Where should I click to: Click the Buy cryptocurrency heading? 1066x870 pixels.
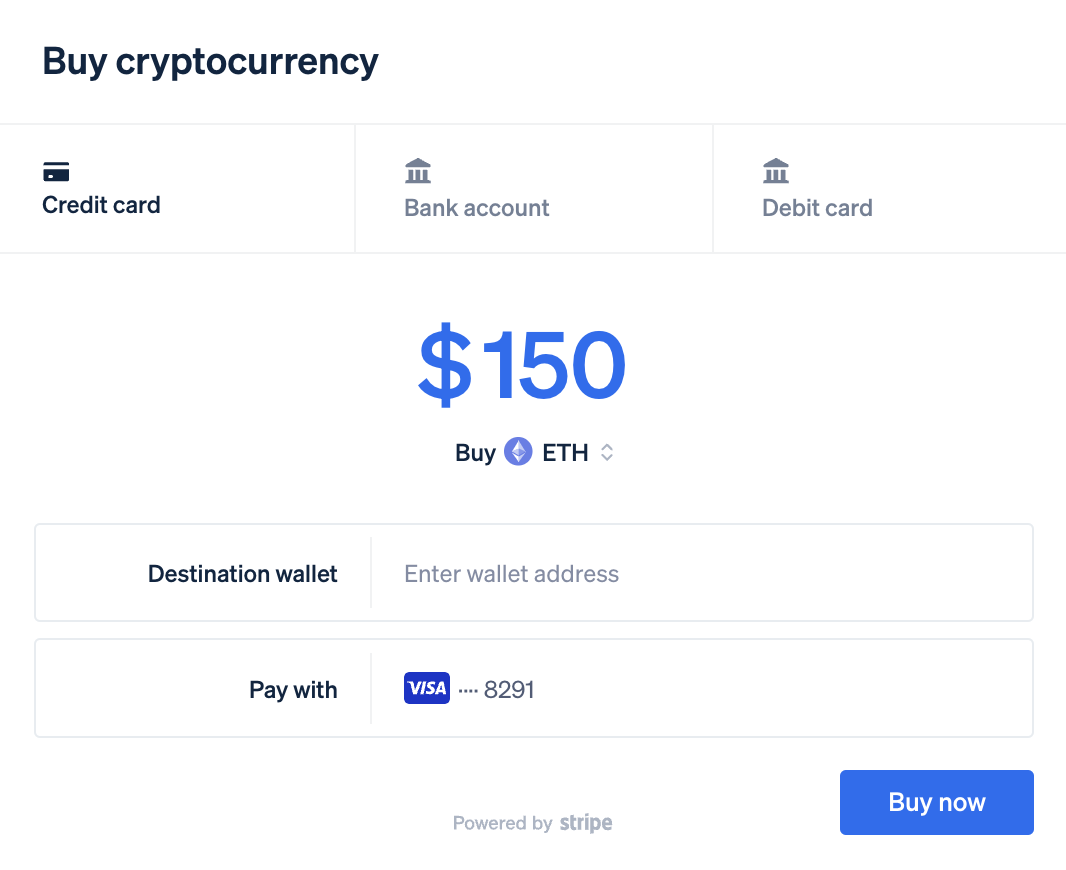(210, 61)
